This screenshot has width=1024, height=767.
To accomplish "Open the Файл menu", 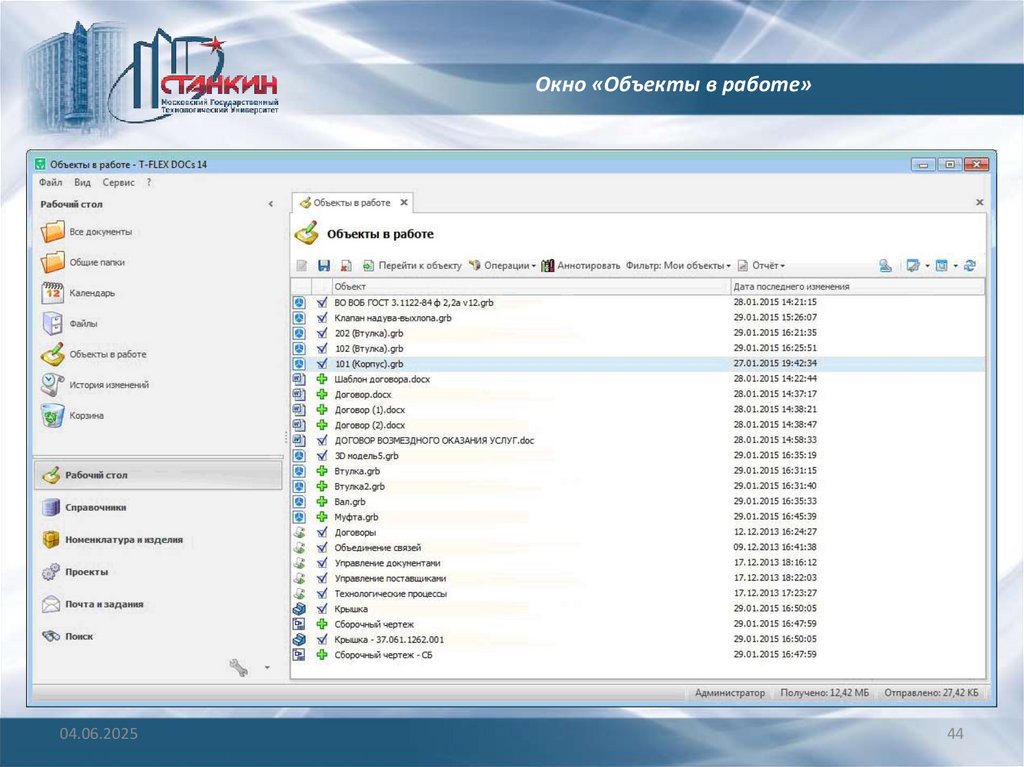I will (51, 183).
